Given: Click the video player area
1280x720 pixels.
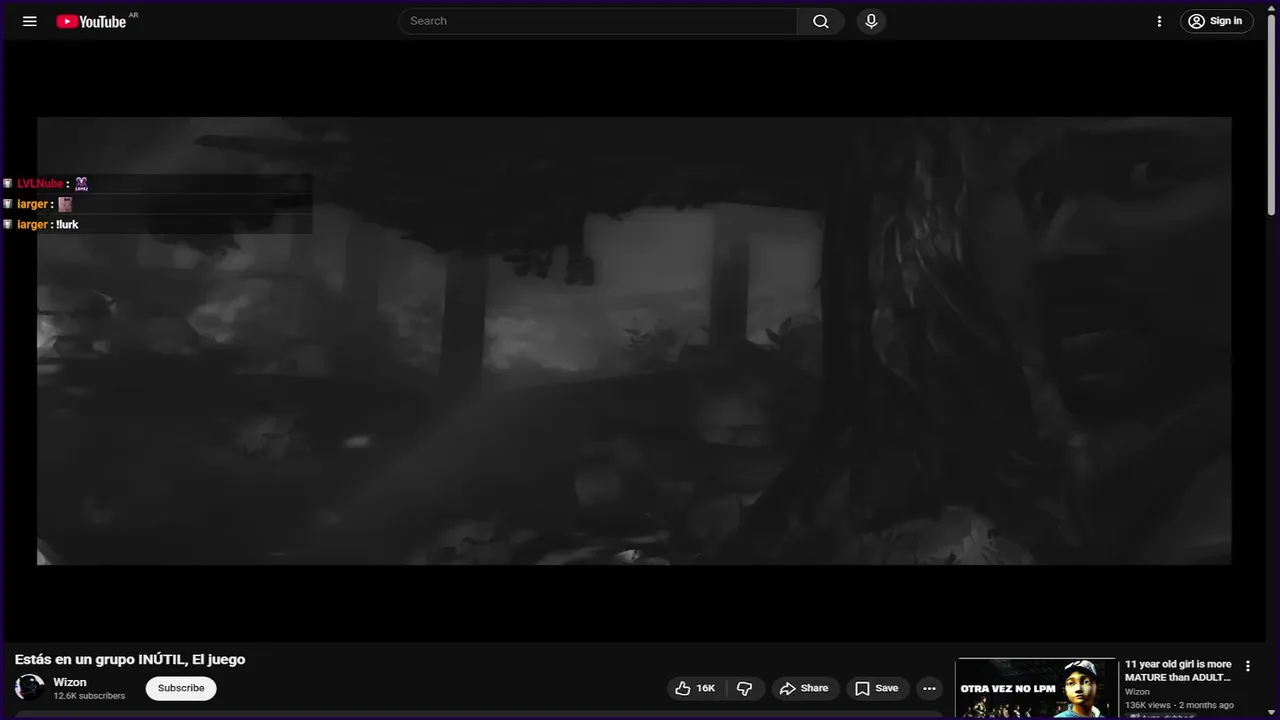Looking at the screenshot, I should coord(634,341).
